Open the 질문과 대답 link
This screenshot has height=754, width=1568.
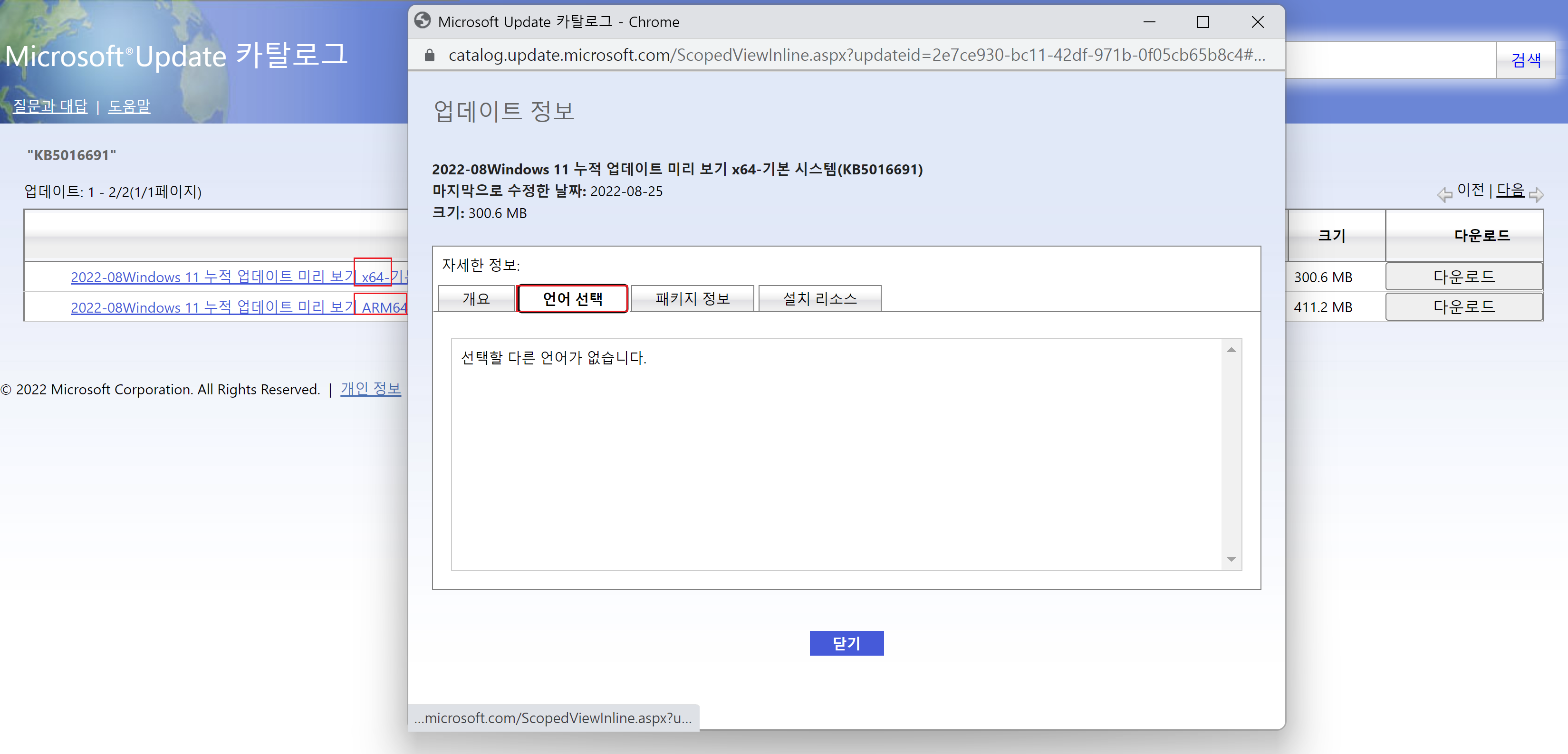click(x=50, y=106)
